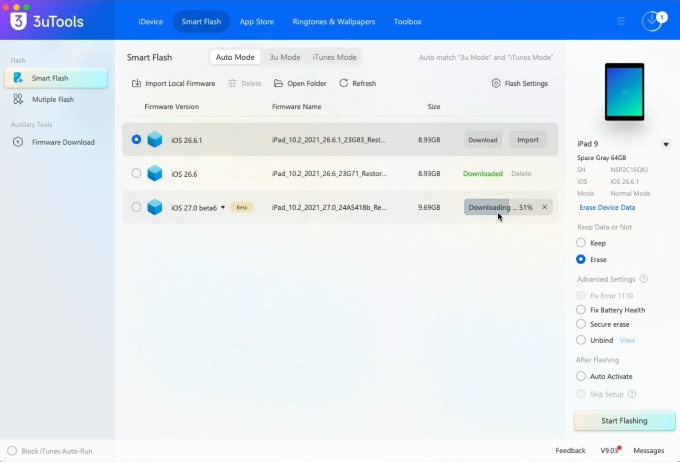Click the Advanced Settings help icon
Image resolution: width=680 pixels, height=462 pixels.
click(x=644, y=279)
